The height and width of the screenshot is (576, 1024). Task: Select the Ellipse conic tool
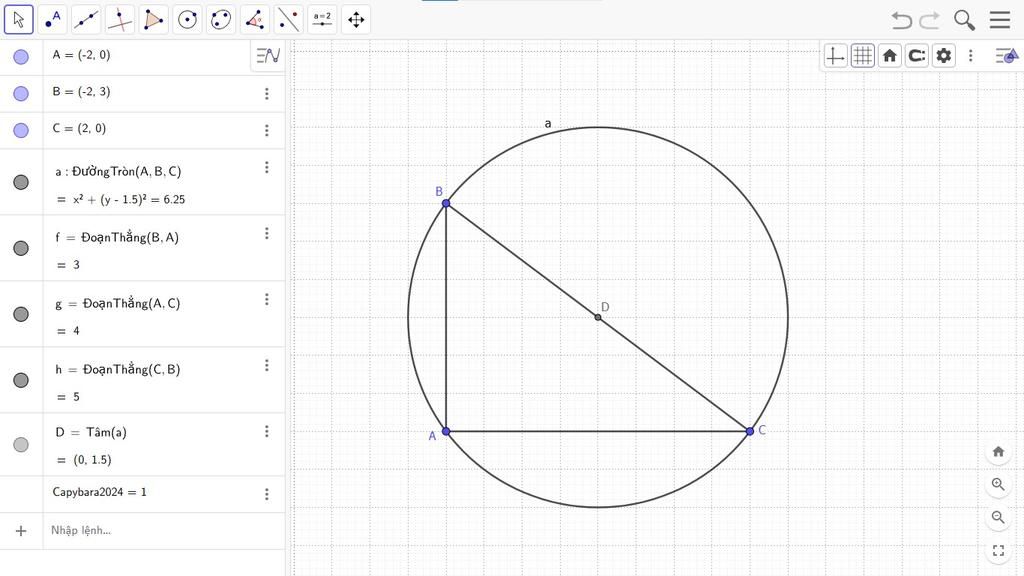[221, 19]
